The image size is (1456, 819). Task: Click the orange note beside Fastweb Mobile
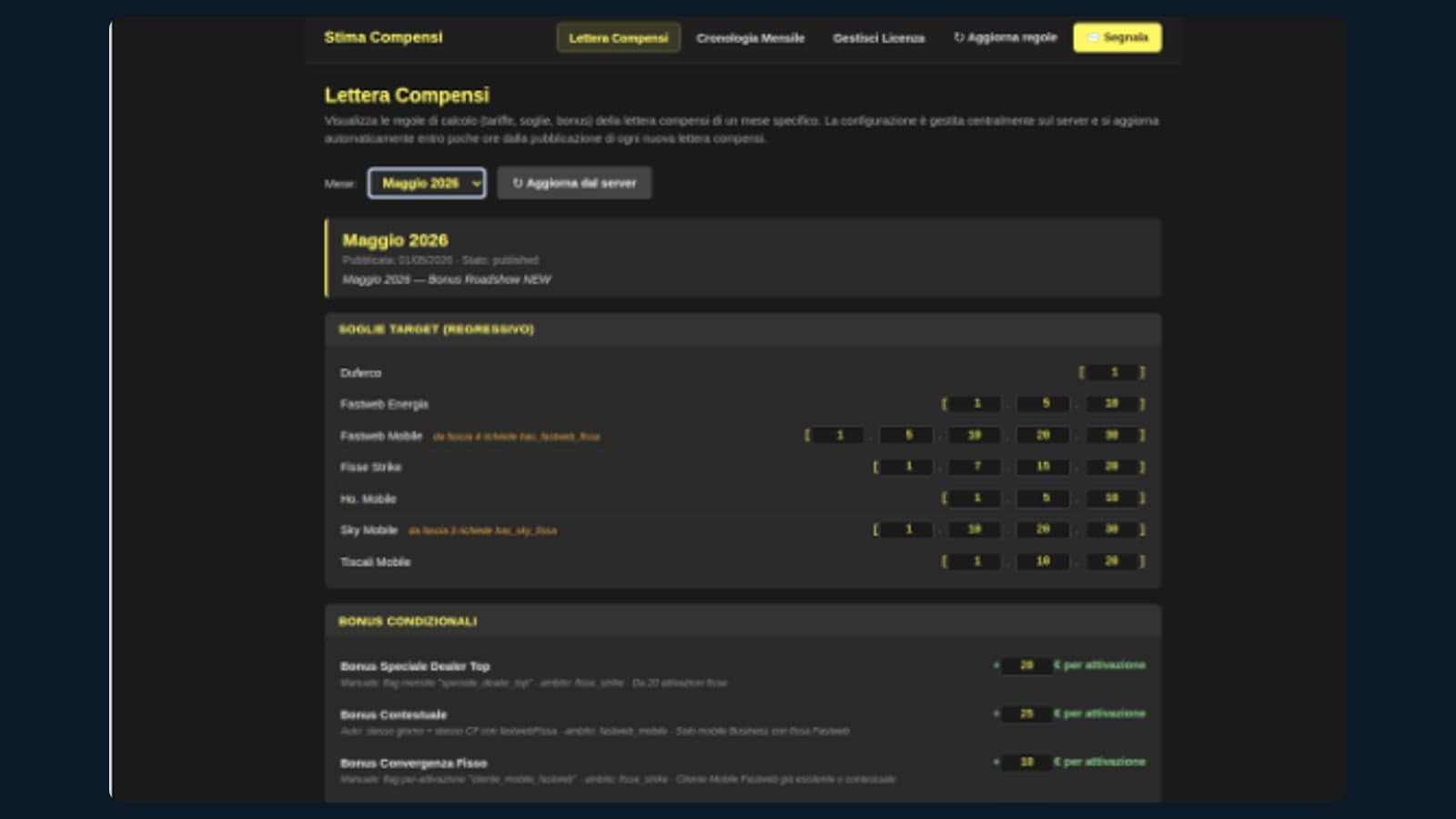(x=516, y=437)
